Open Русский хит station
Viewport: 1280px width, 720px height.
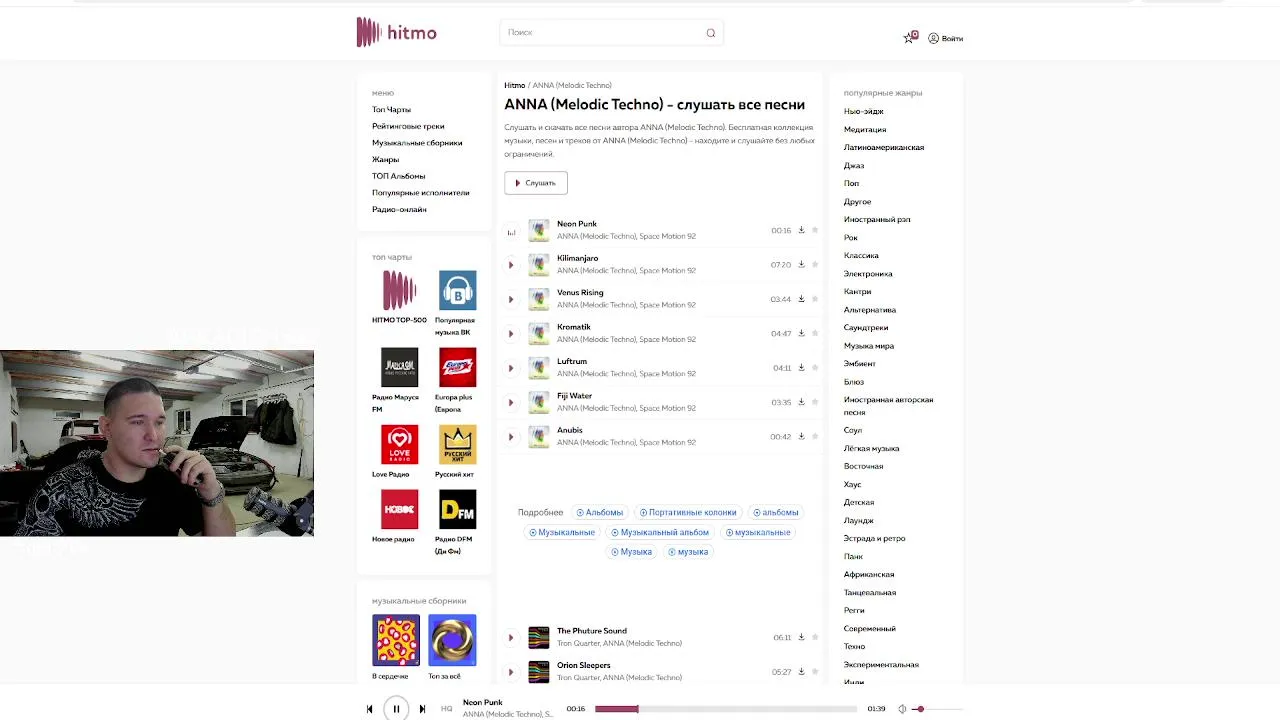458,445
